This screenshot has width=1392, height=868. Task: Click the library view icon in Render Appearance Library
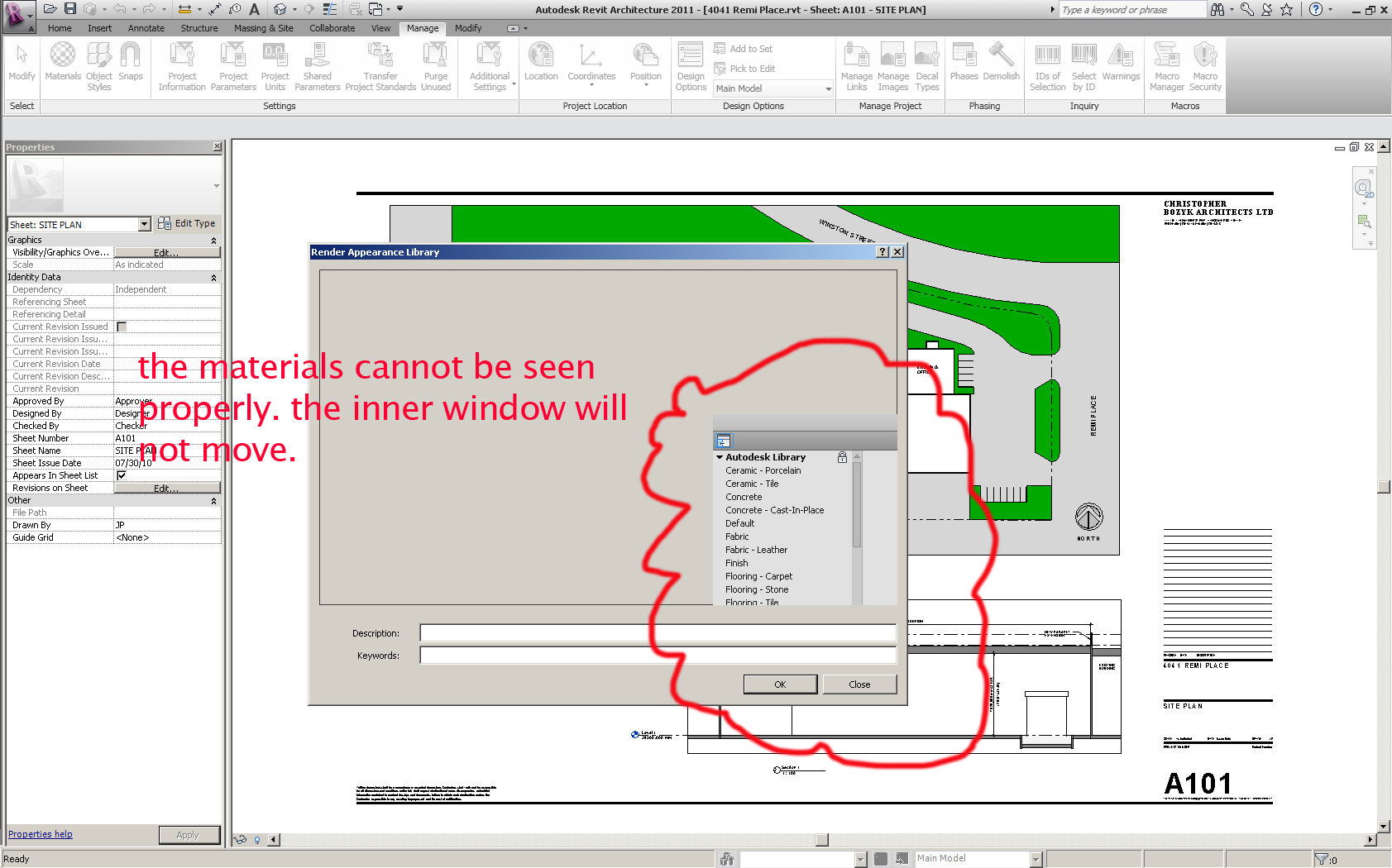coord(724,441)
